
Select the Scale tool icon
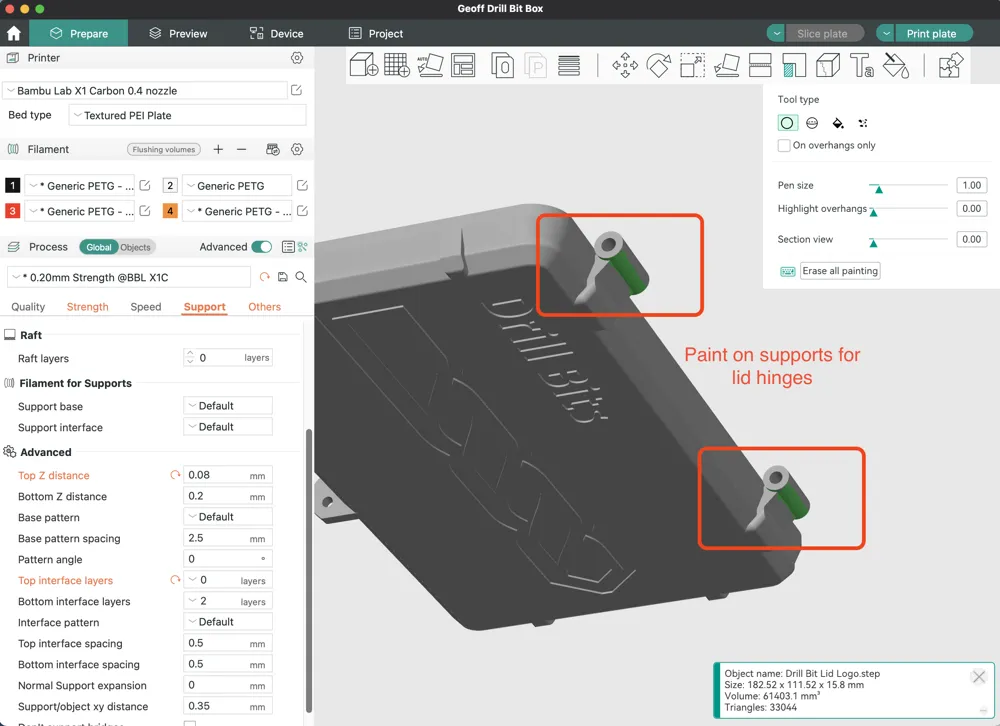click(x=693, y=65)
